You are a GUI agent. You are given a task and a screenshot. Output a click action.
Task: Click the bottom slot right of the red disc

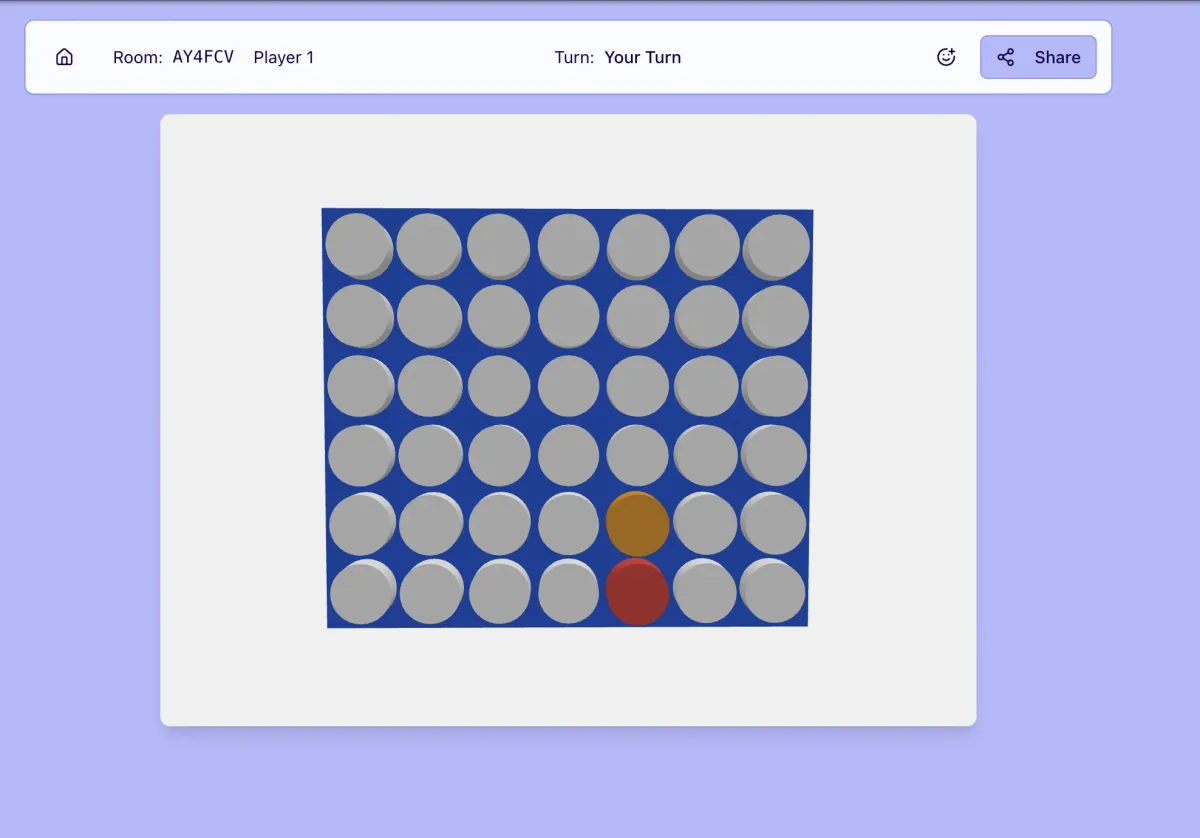[705, 591]
